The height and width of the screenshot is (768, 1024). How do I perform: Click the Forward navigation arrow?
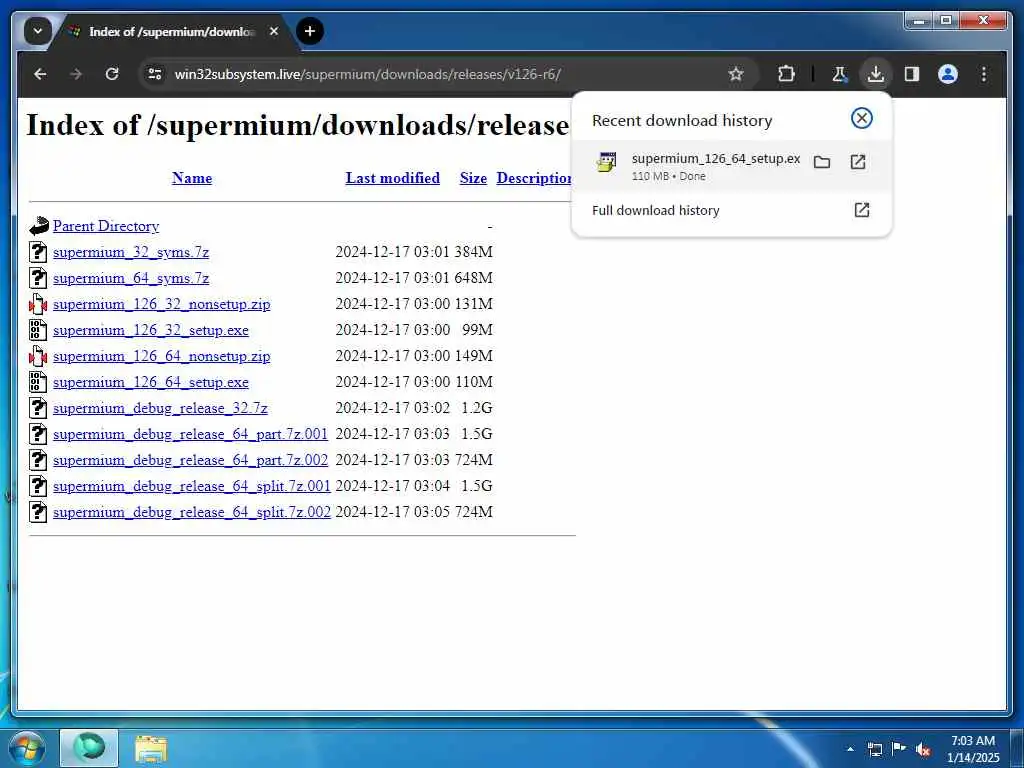[x=76, y=74]
